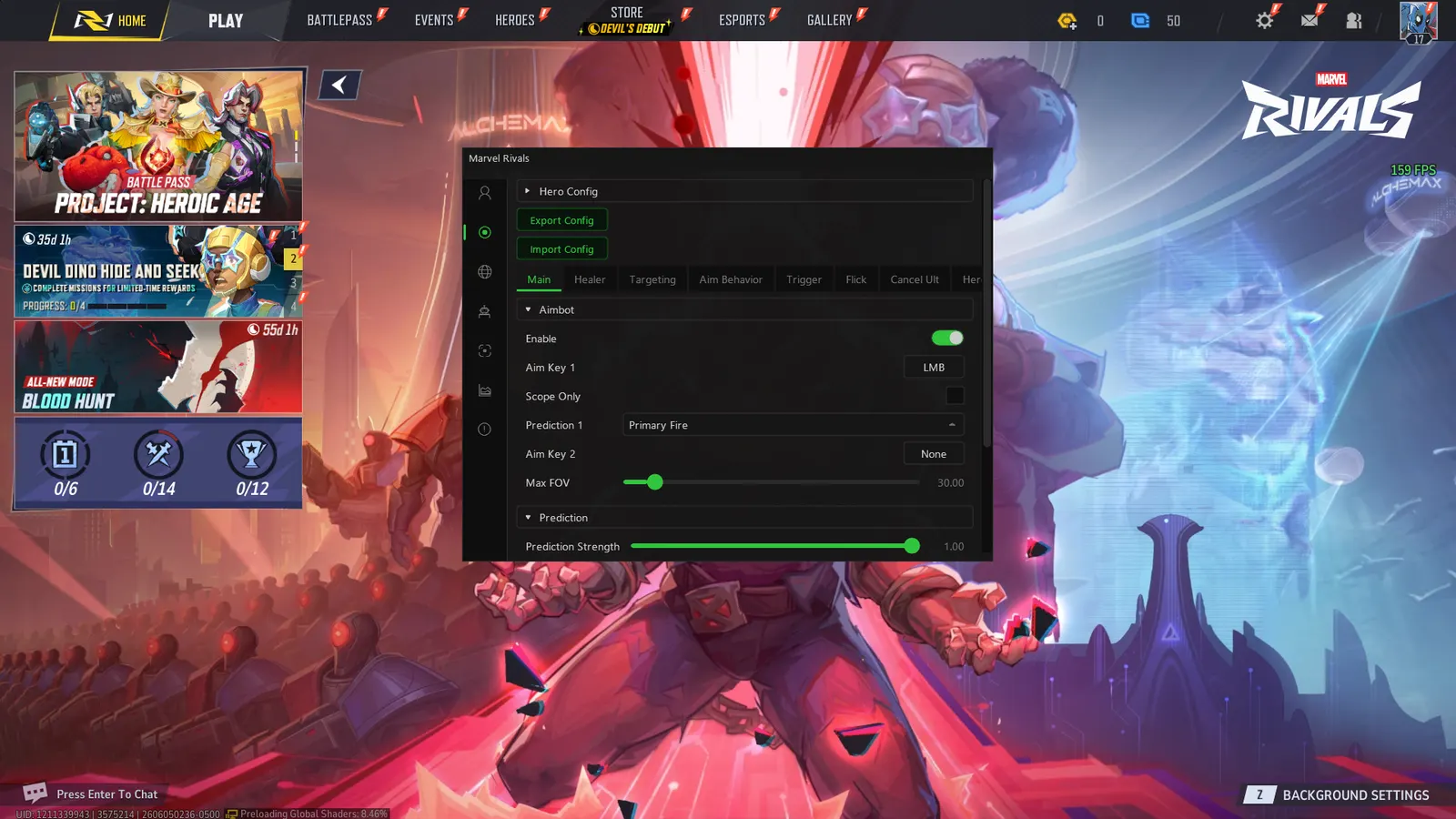Image resolution: width=1456 pixels, height=819 pixels.
Task: Click the Aim Key 1 LMB keybind button
Action: (934, 367)
